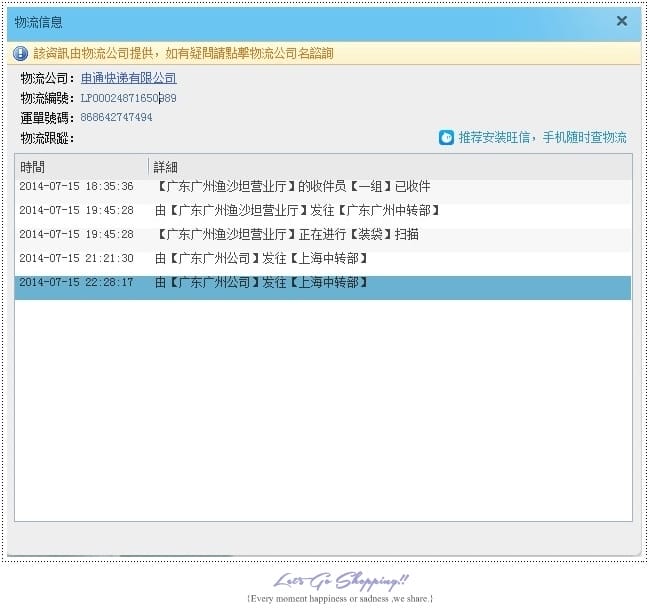Select the highlighted 2014-07-15 22:28:17 row
The image size is (649, 614).
[323, 287]
